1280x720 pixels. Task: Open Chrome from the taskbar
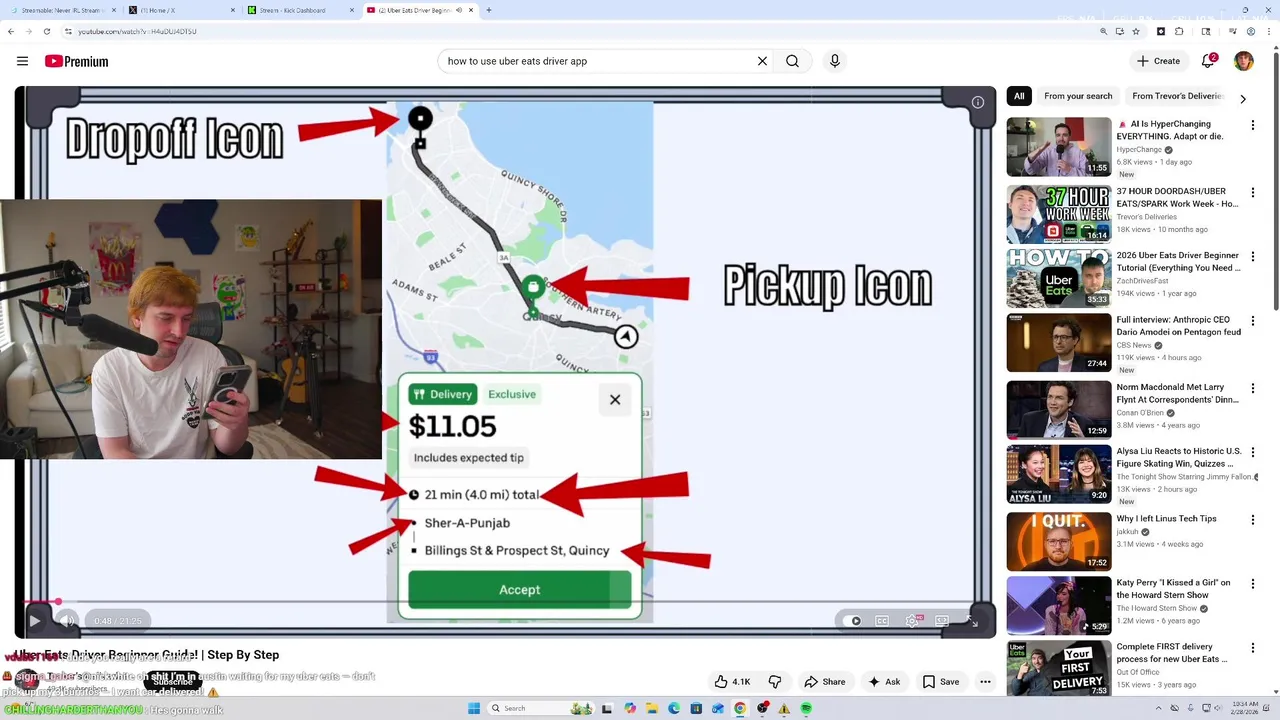(740, 708)
